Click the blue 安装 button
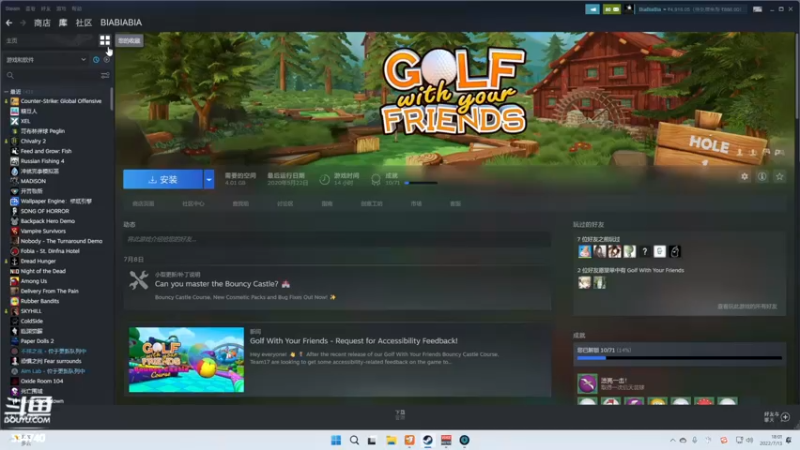 click(x=163, y=180)
